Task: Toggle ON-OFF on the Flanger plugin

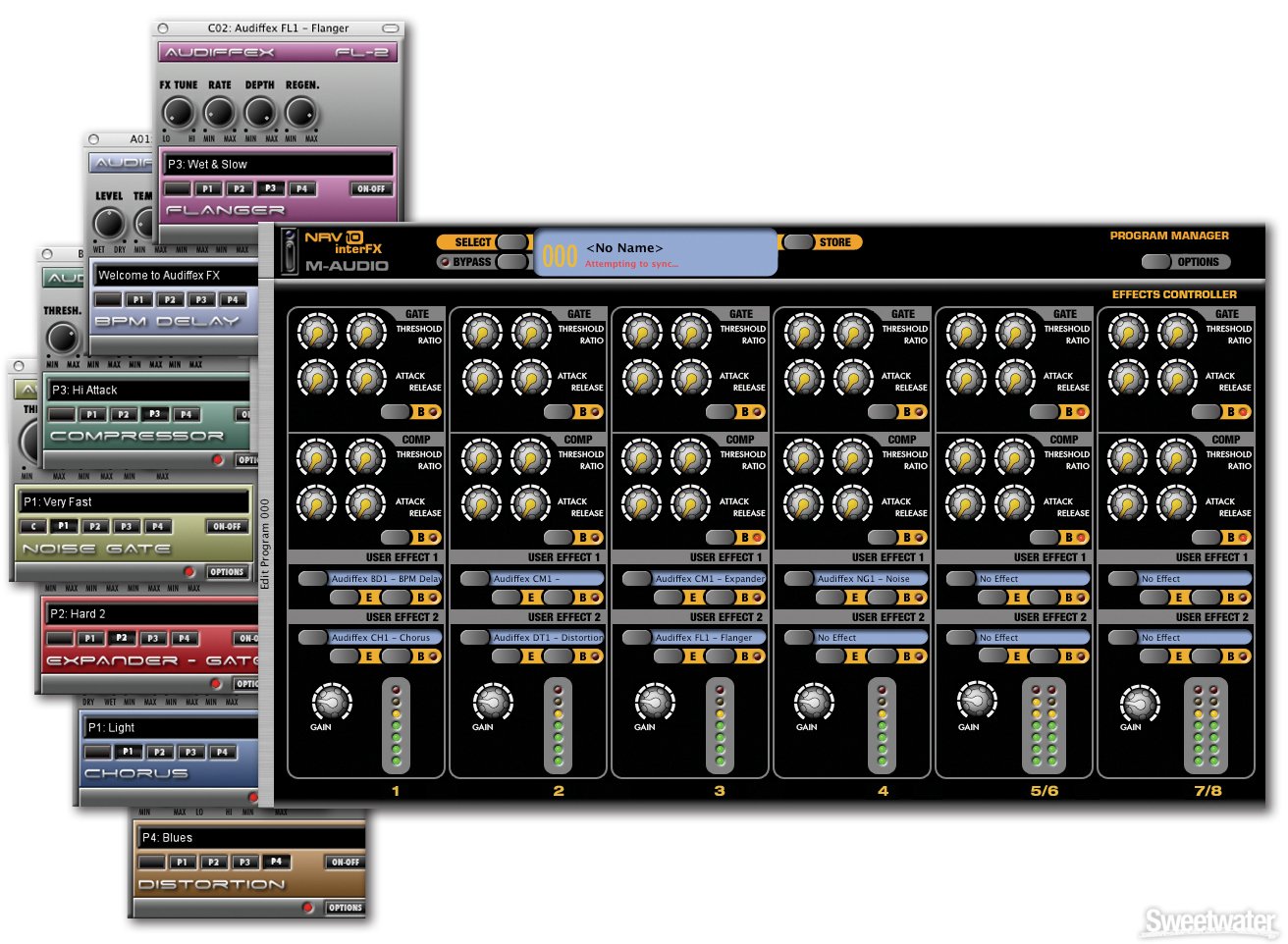Action: coord(371,188)
